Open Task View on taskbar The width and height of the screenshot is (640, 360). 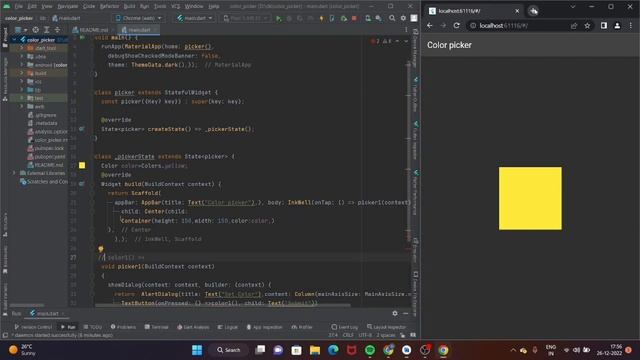pos(260,350)
